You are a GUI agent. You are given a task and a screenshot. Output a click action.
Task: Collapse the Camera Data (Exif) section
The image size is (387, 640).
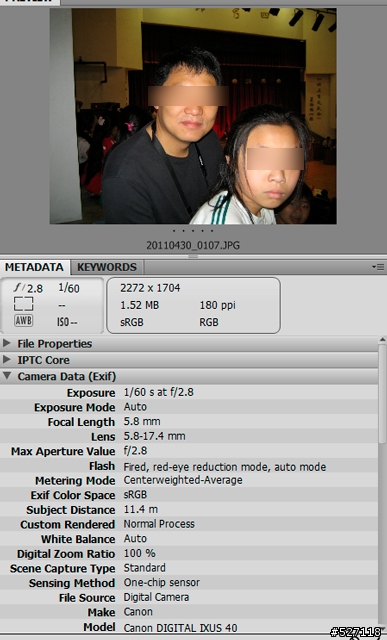tap(7, 376)
